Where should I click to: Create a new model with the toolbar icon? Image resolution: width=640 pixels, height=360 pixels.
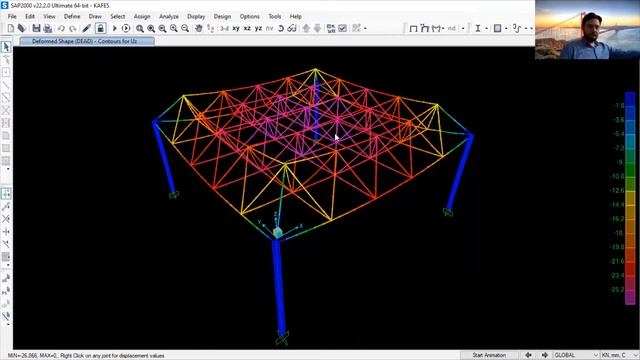[11, 28]
